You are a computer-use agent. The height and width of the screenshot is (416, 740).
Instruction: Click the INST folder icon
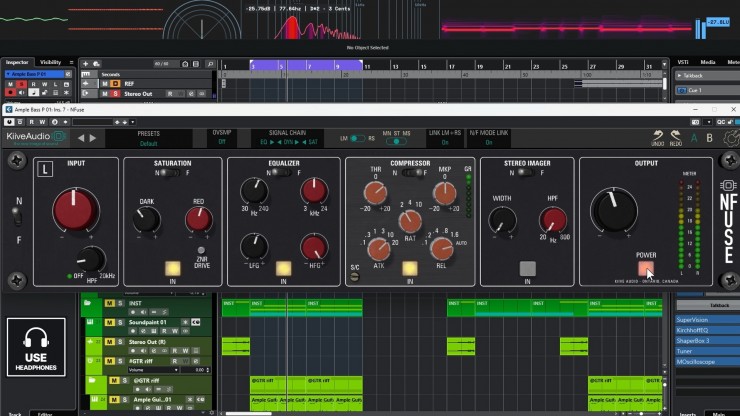[x=87, y=303]
